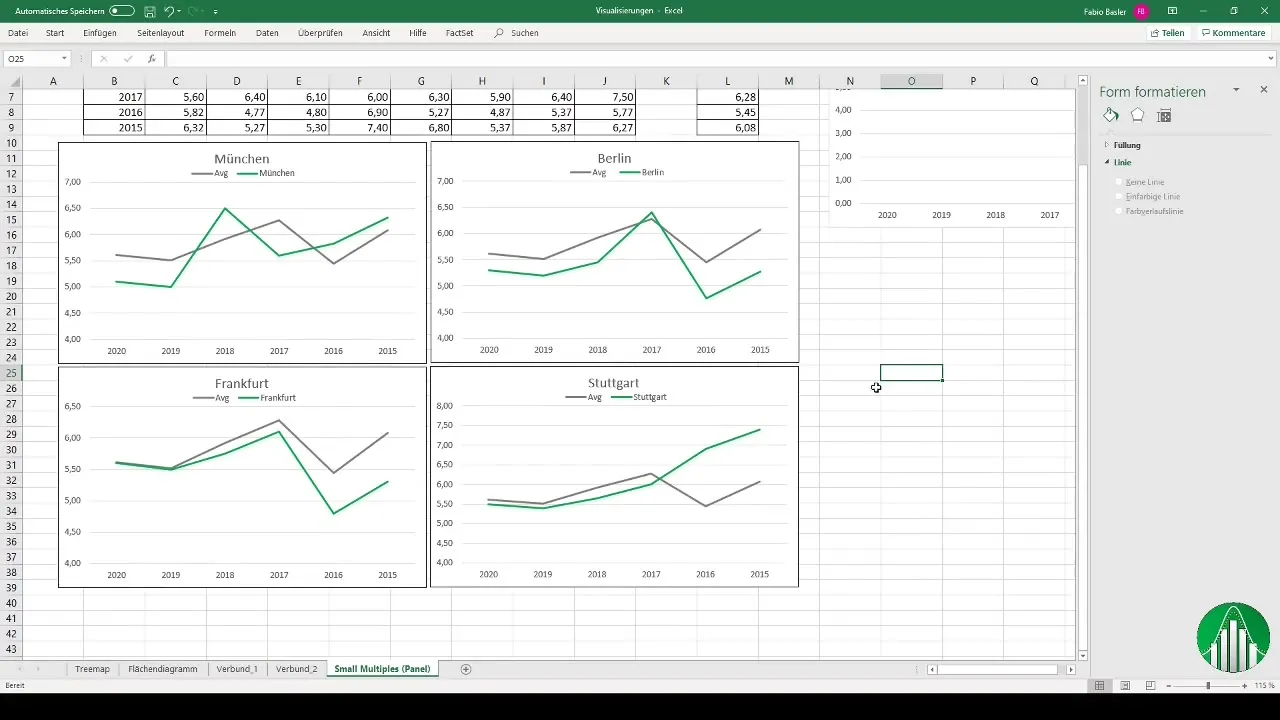Image resolution: width=1280 pixels, height=720 pixels.
Task: Select the München chart title
Action: click(x=242, y=159)
